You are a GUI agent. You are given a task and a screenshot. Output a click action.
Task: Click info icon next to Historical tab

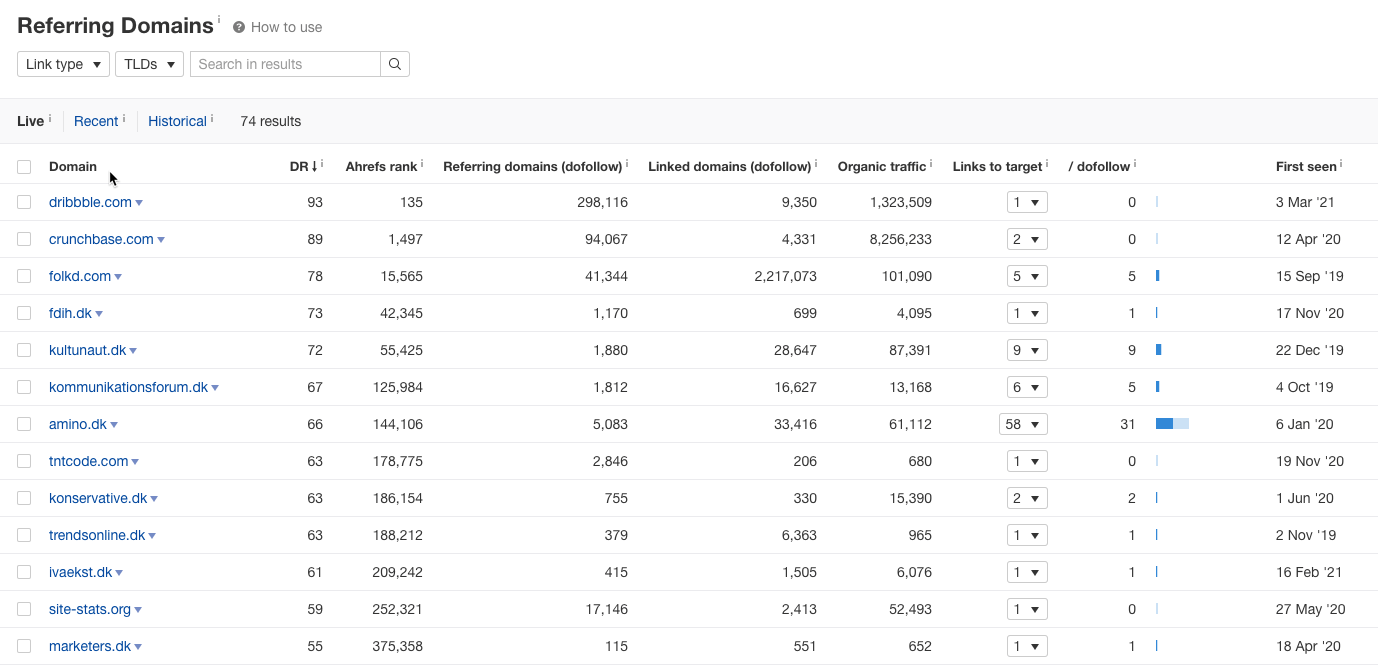tap(212, 117)
